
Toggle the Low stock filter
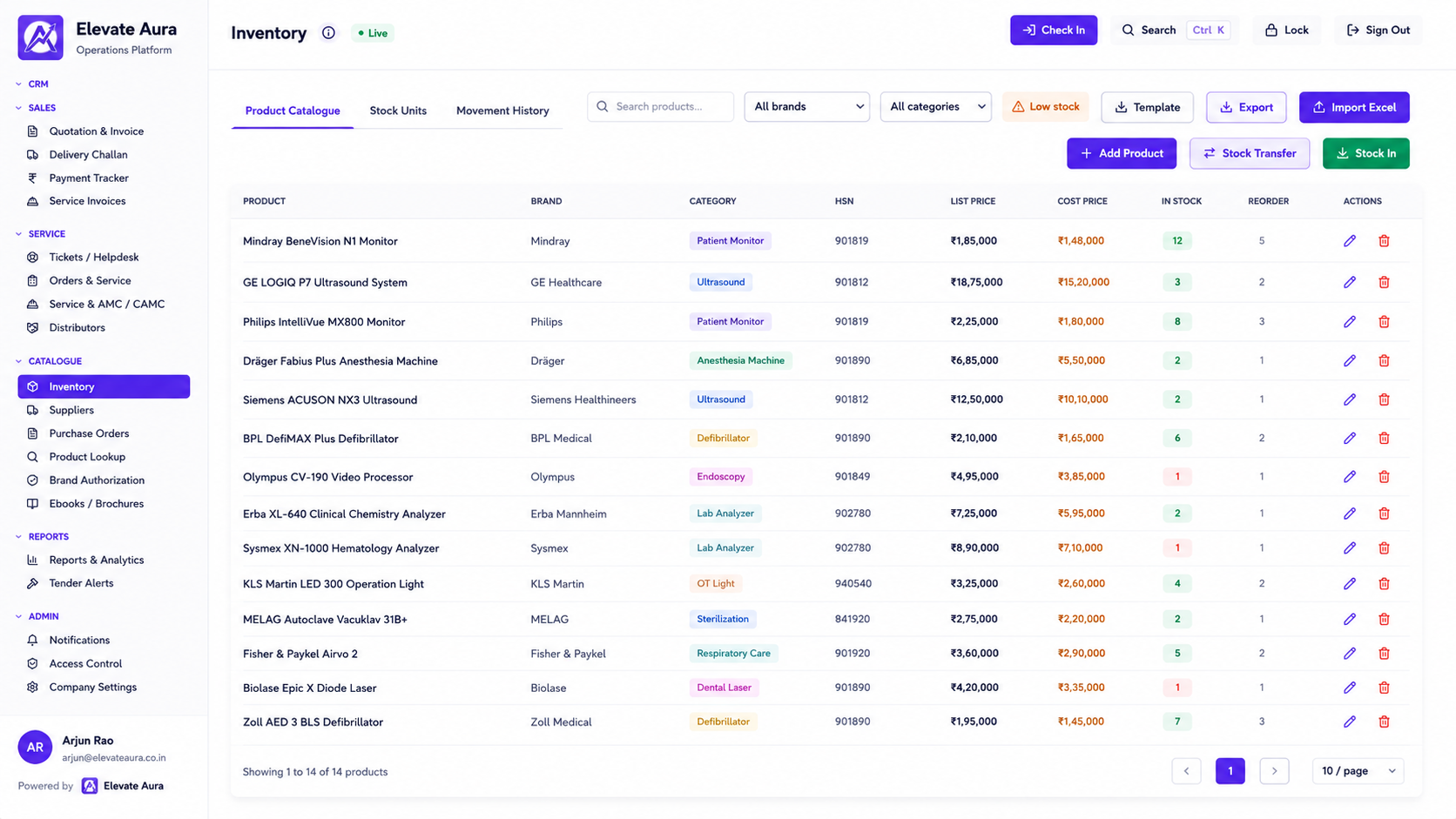[x=1045, y=107]
